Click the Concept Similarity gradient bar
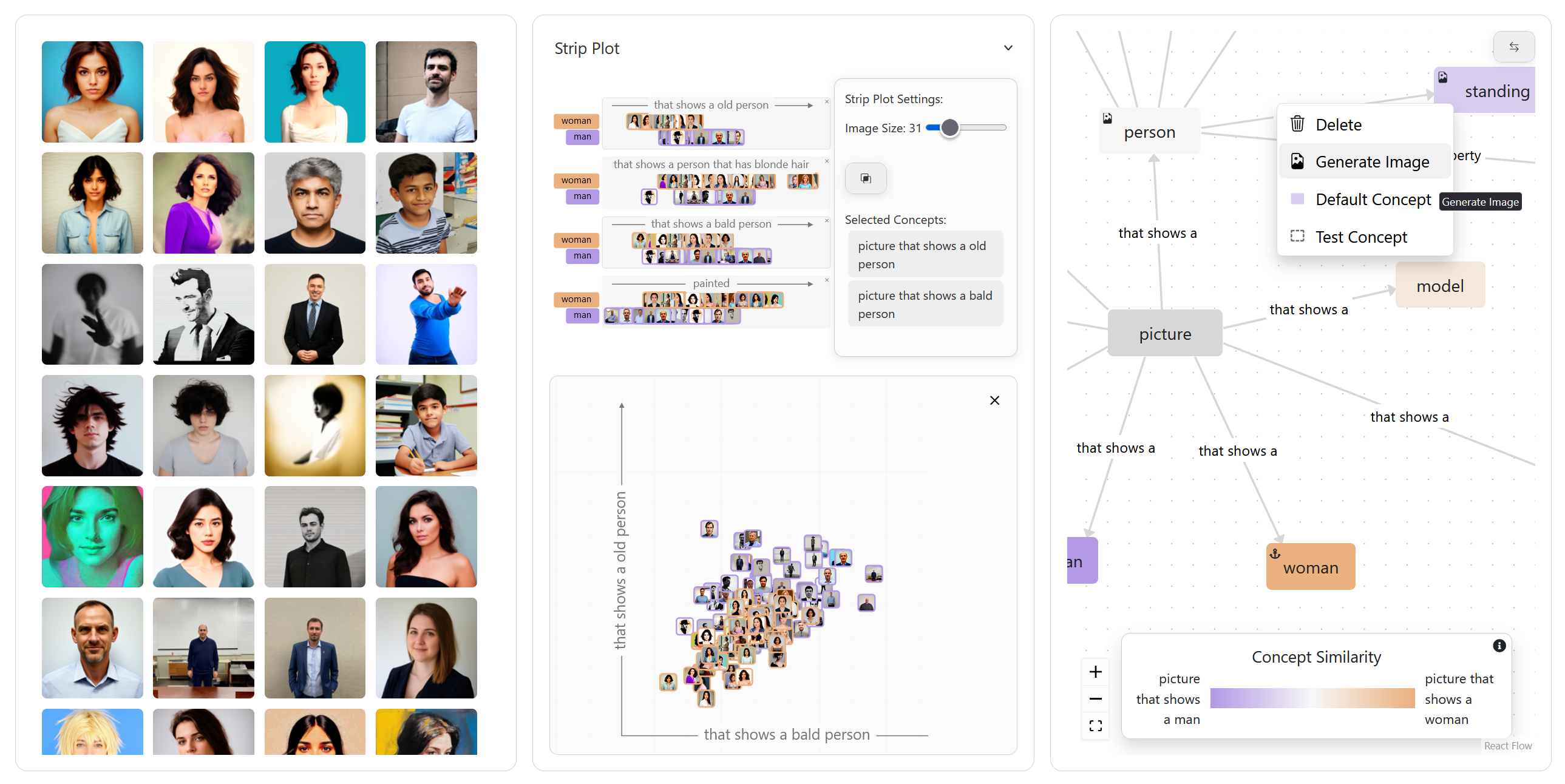The width and height of the screenshot is (1565, 784). [1312, 698]
